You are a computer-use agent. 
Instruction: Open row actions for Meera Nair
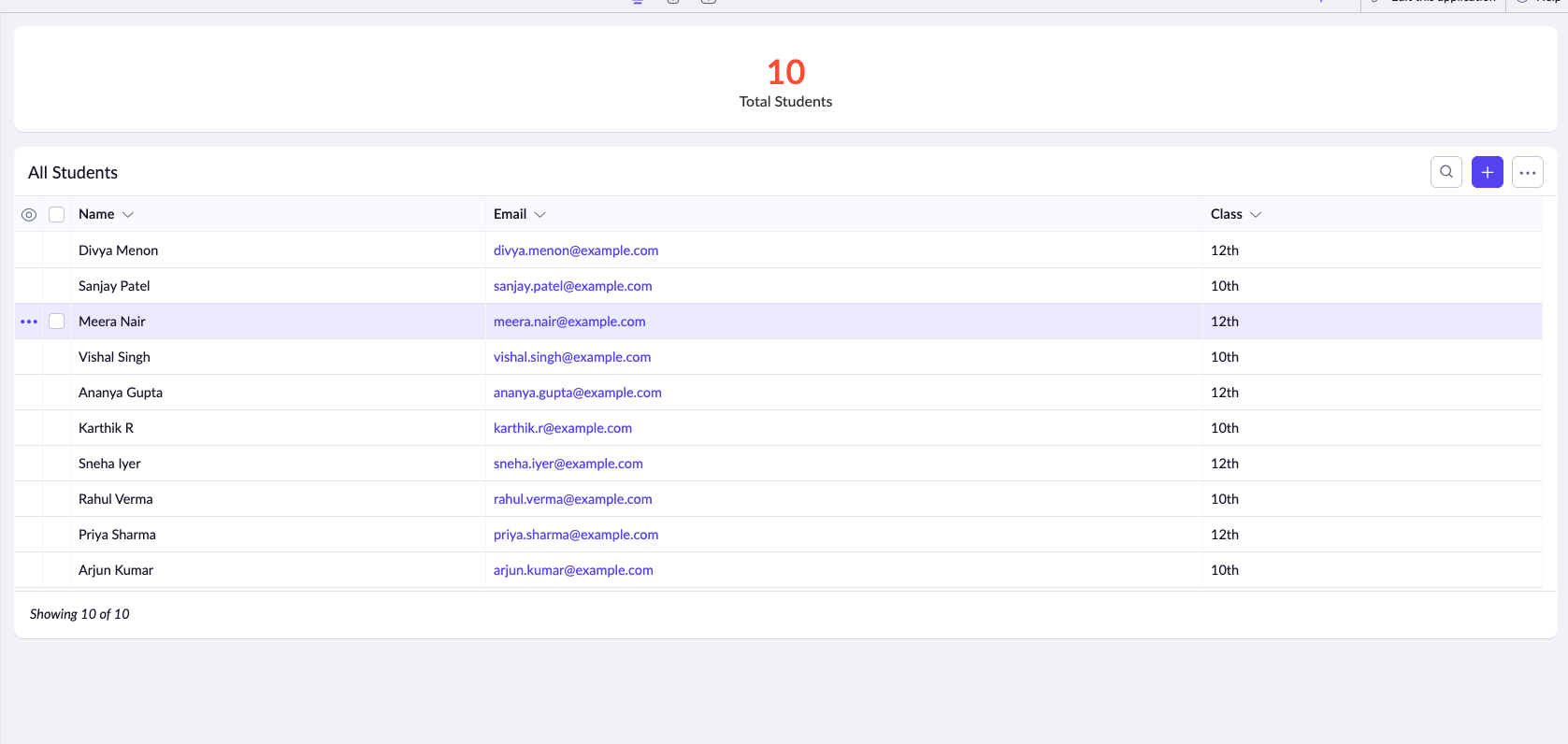click(x=29, y=322)
